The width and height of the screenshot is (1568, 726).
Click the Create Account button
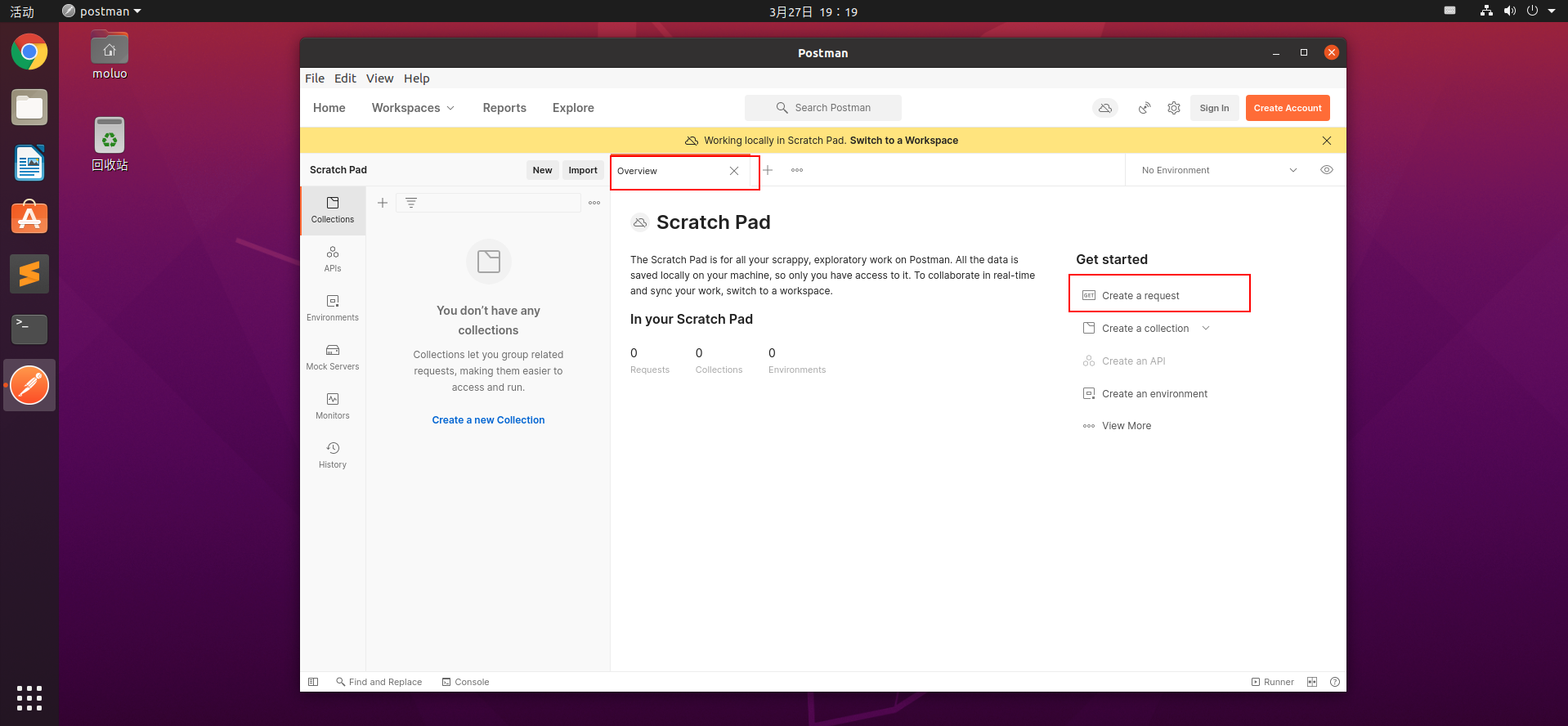tap(1288, 108)
